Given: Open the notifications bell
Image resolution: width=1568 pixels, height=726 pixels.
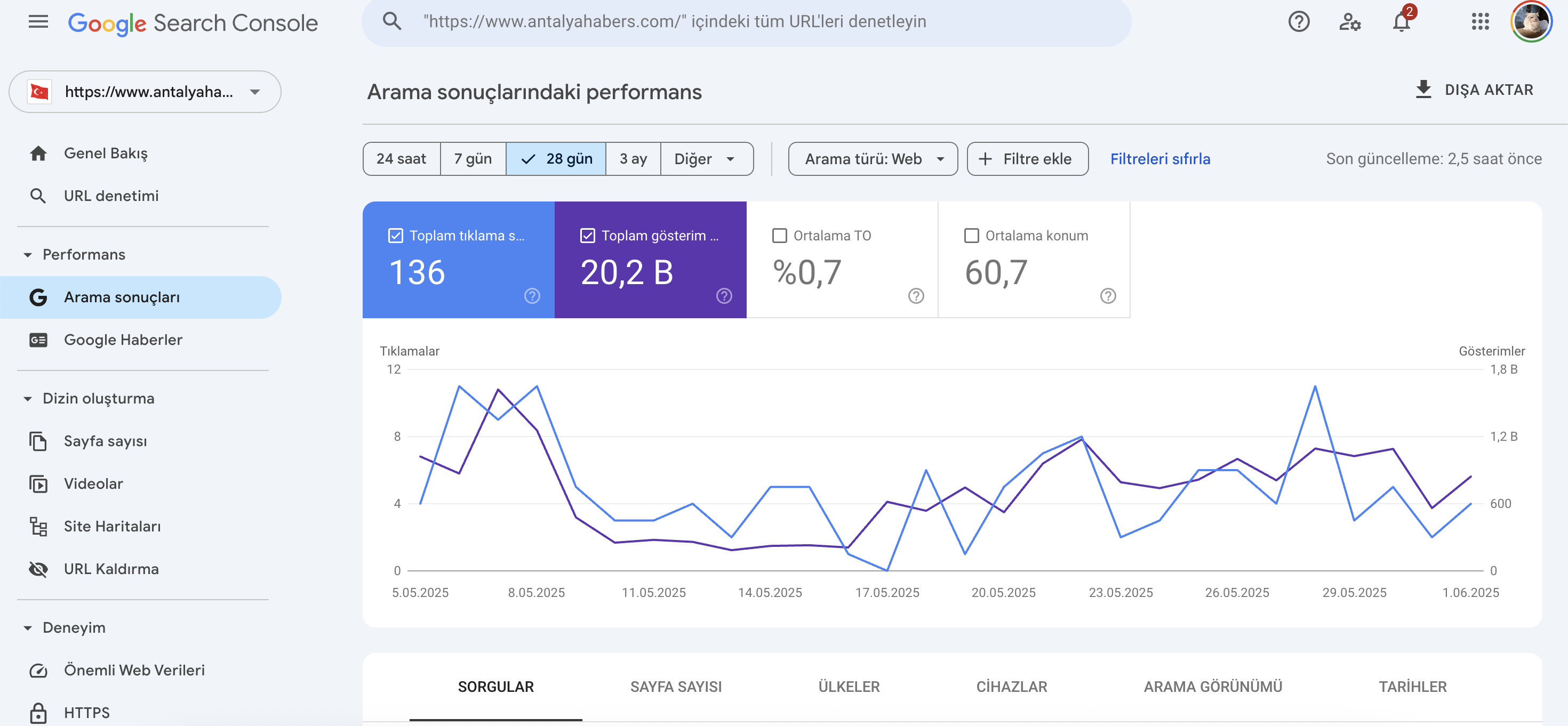Looking at the screenshot, I should coord(1401,22).
